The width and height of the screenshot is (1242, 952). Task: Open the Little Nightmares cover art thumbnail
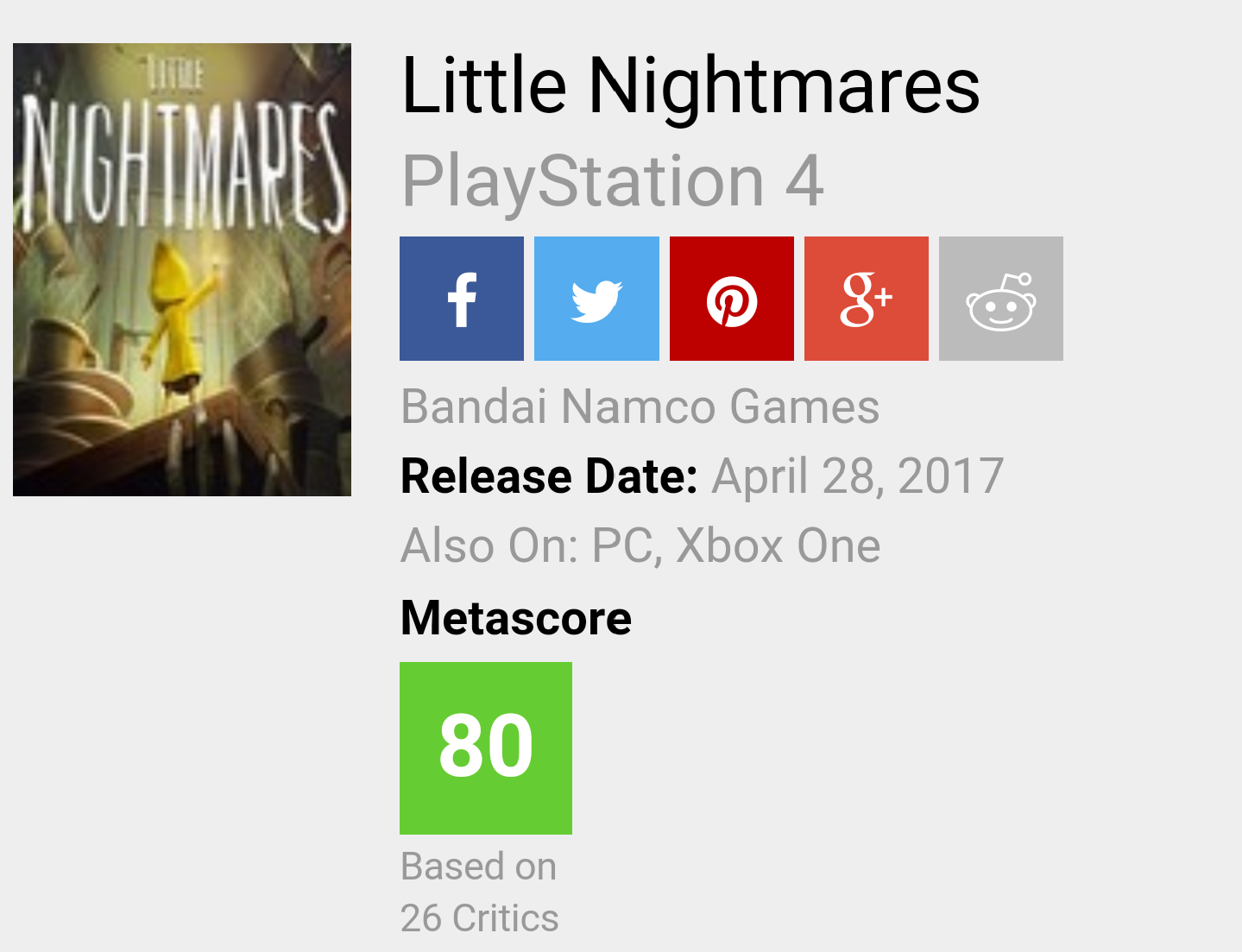pos(182,269)
